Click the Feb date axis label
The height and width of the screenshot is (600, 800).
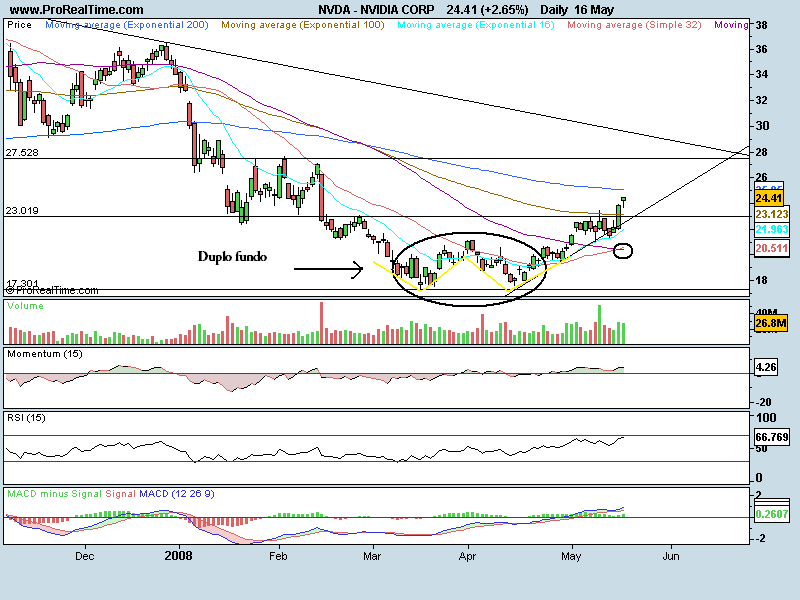point(278,556)
